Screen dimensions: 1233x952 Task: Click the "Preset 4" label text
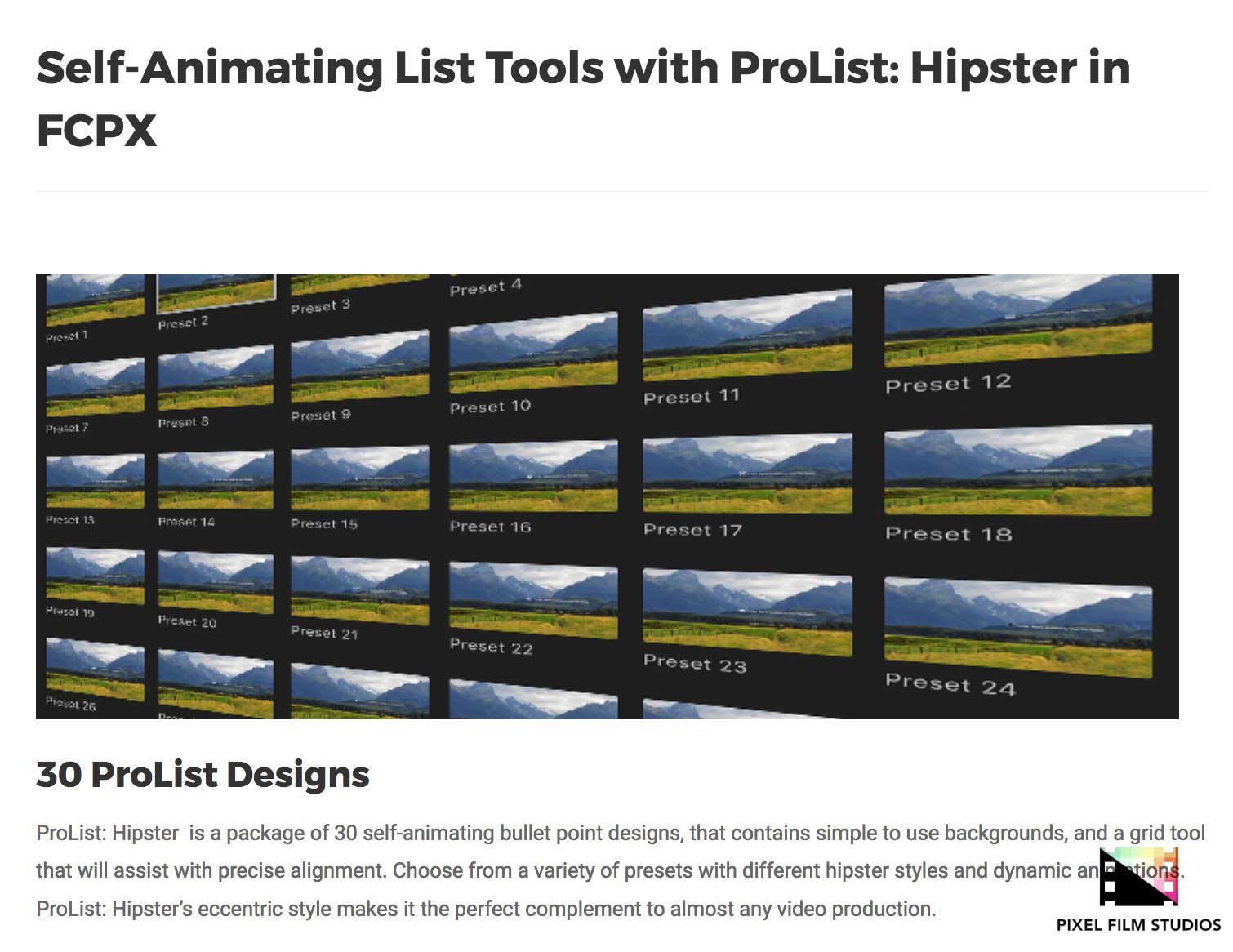486,287
